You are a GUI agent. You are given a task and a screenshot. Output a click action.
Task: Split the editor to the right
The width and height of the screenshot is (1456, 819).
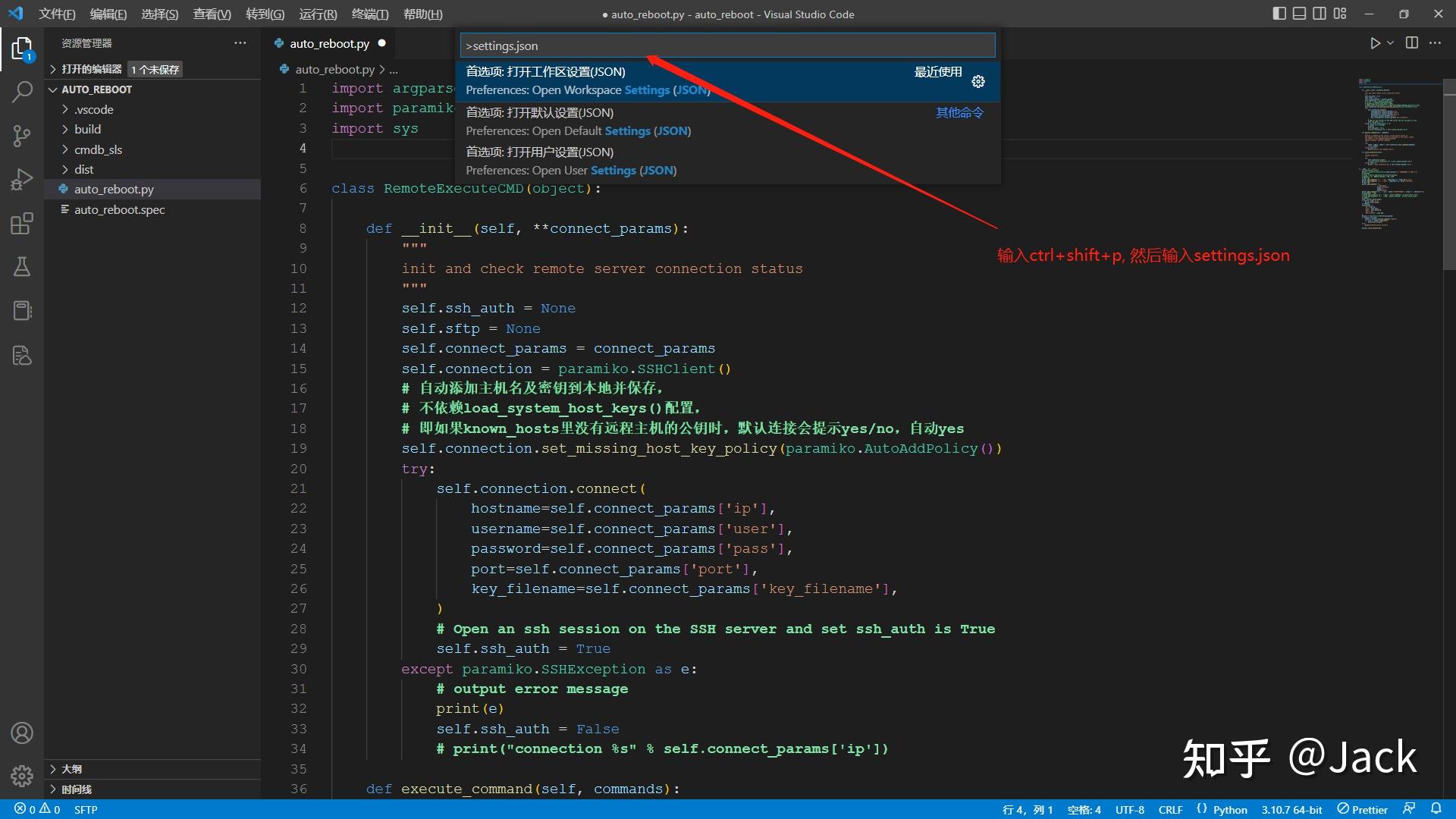point(1412,43)
